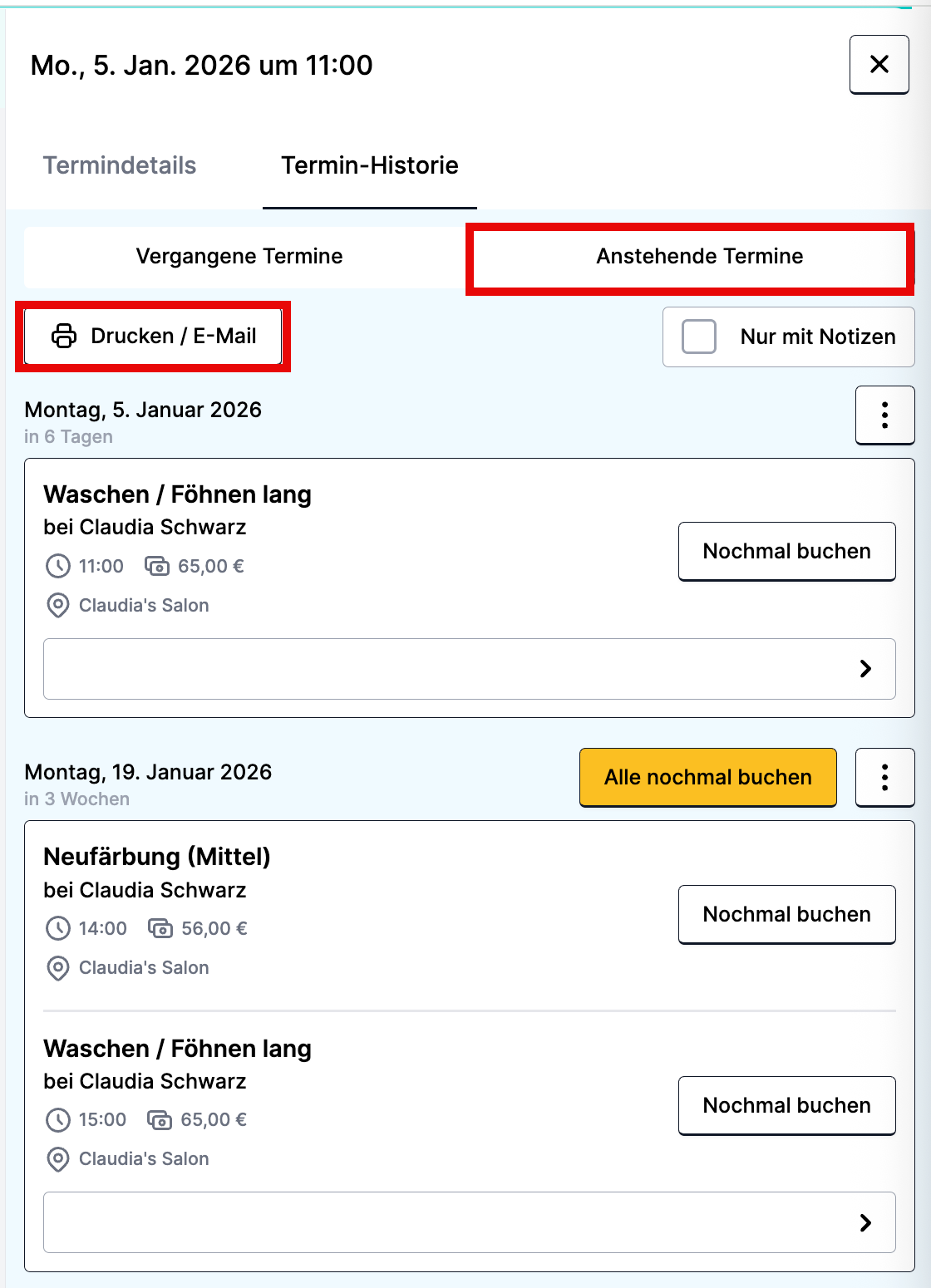The height and width of the screenshot is (1288, 931).
Task: Click Nochmal buchen for Neufärbung (Mittel)
Action: click(x=786, y=915)
